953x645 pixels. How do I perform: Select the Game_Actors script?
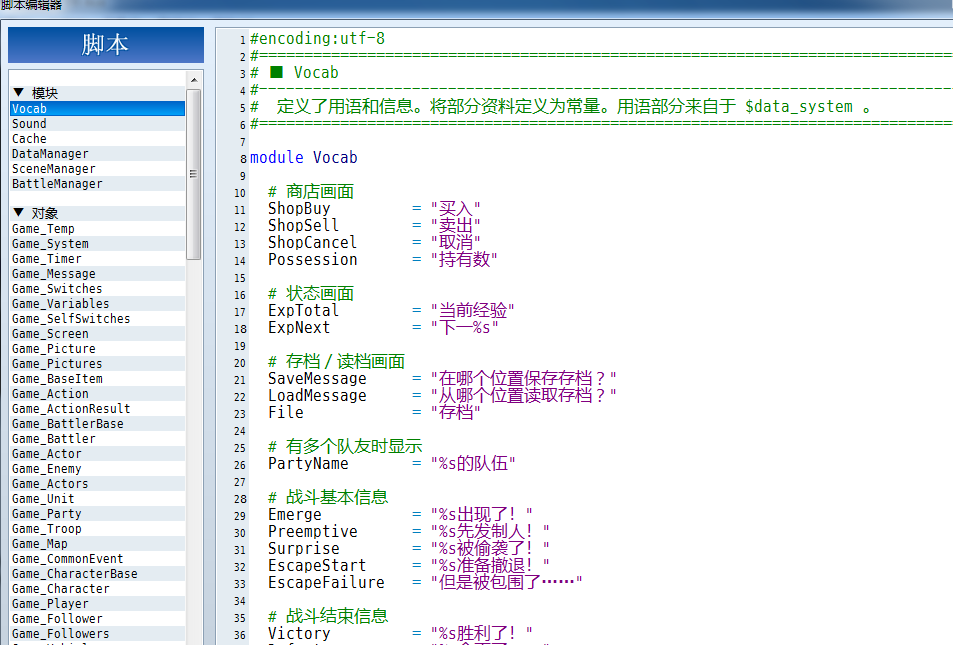tap(98, 483)
